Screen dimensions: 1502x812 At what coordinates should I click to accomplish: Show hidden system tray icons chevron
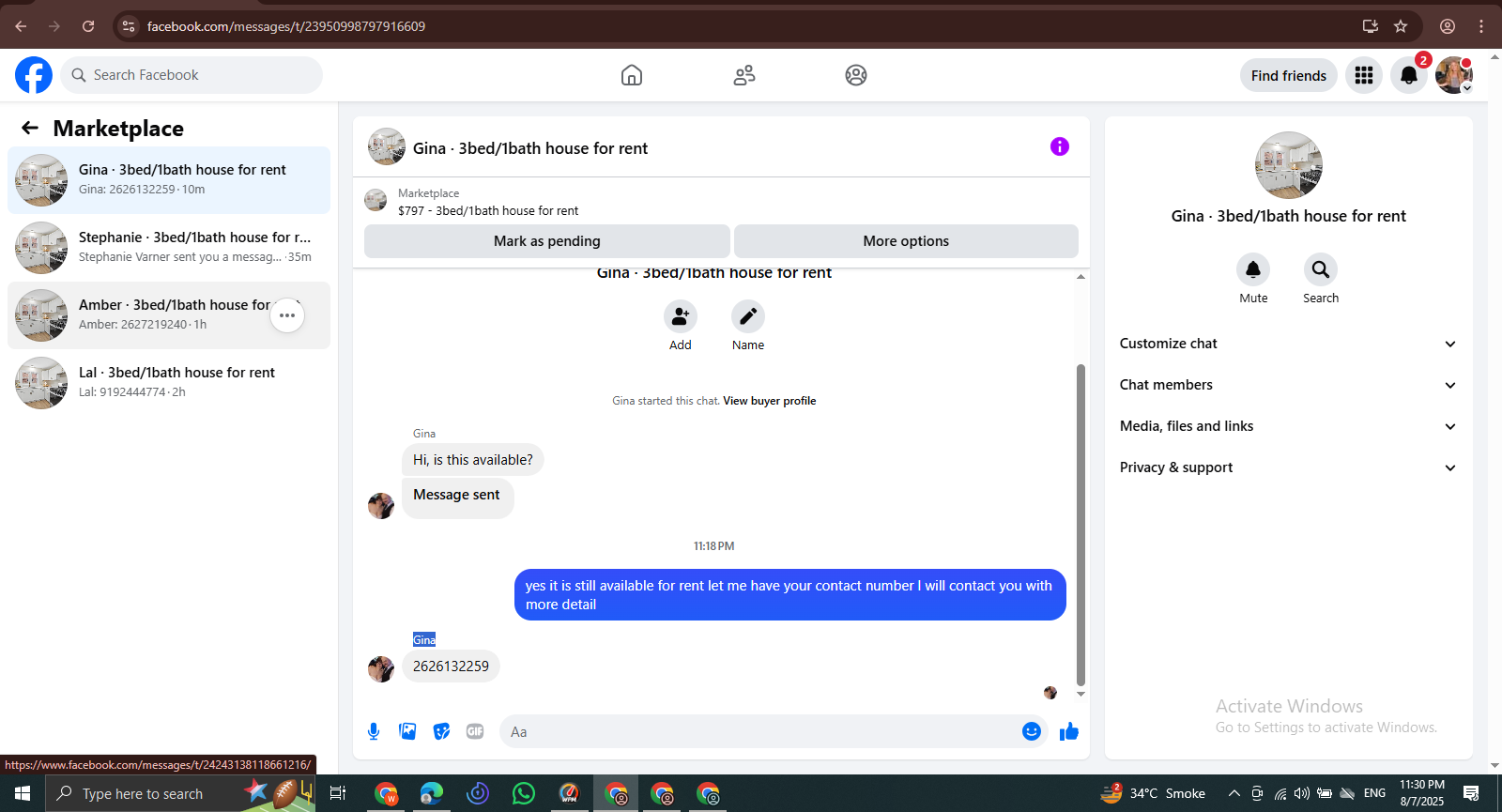[x=1234, y=793]
